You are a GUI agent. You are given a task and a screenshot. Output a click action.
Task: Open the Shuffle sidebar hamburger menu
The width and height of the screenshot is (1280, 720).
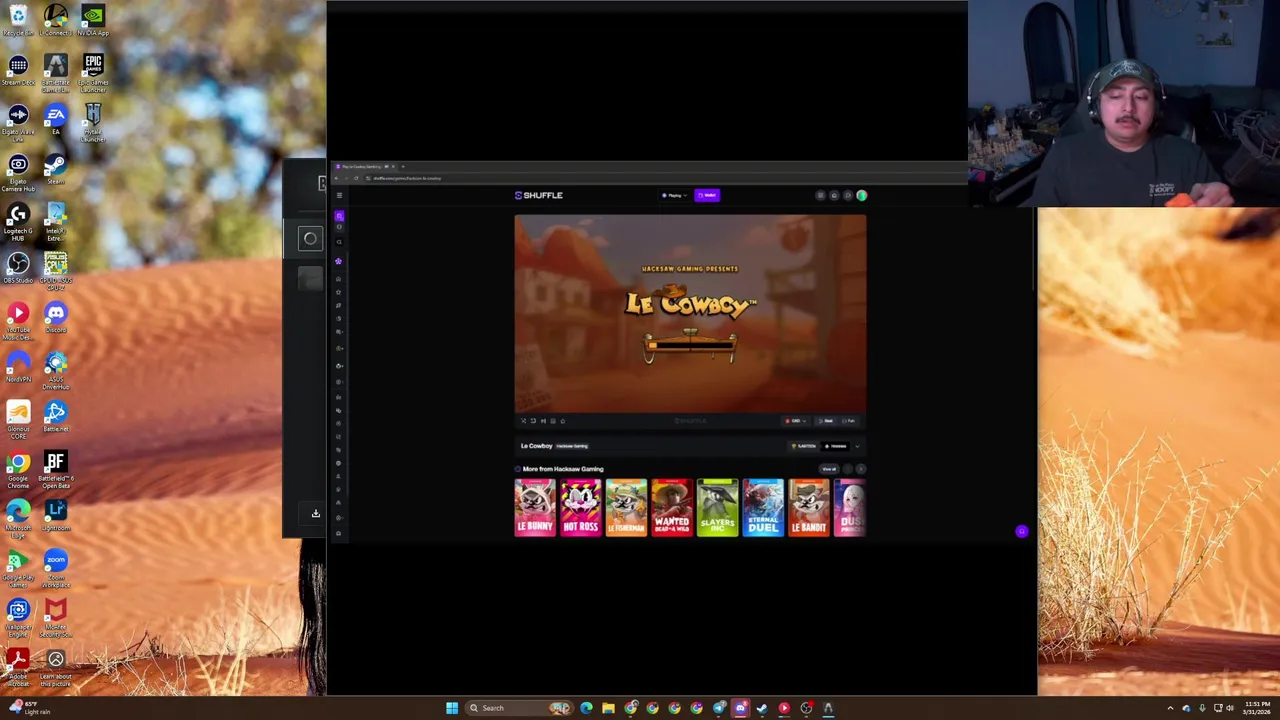coord(339,195)
